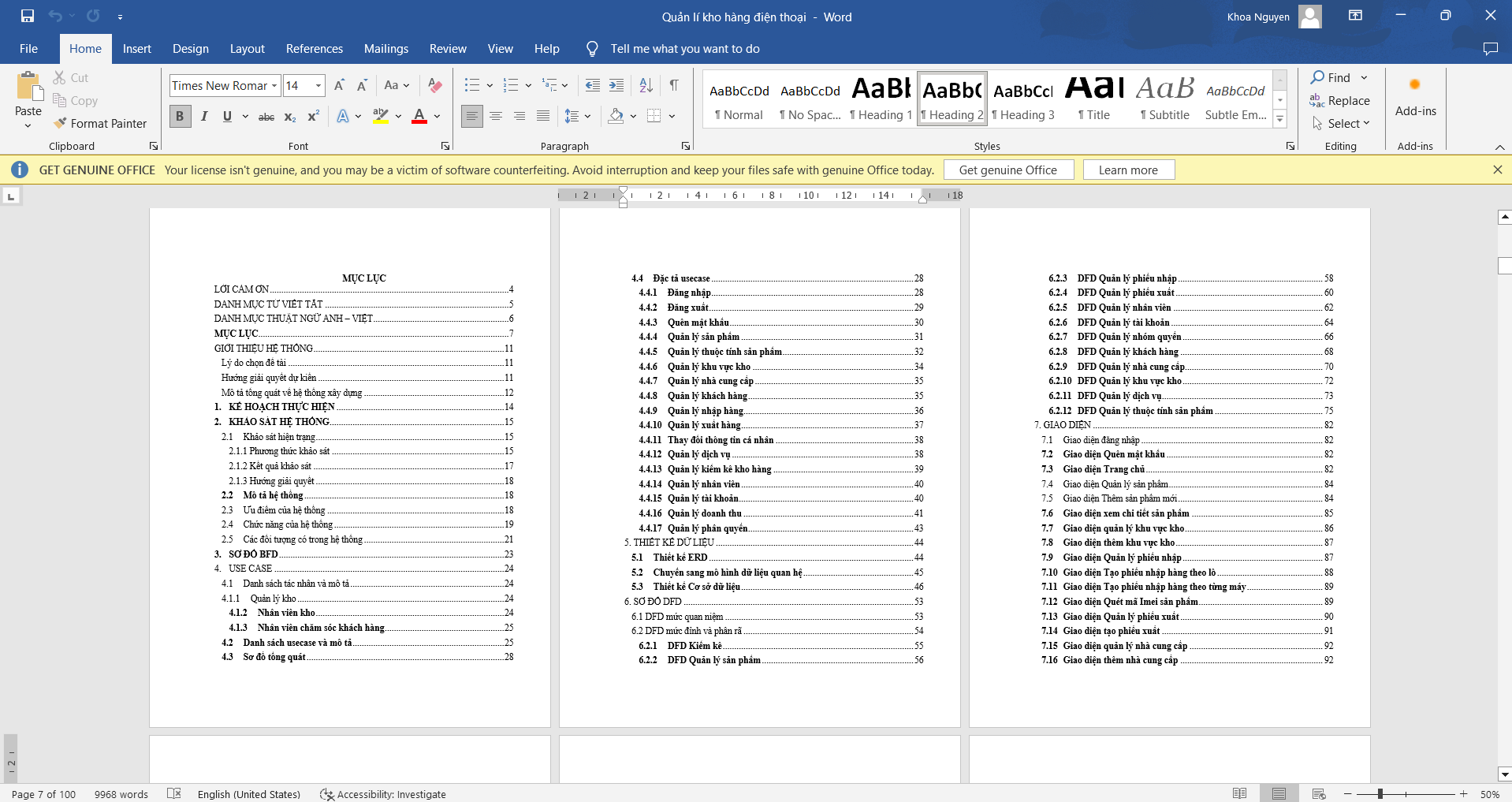
Task: Switch to the Insert tab
Action: pyautogui.click(x=136, y=49)
